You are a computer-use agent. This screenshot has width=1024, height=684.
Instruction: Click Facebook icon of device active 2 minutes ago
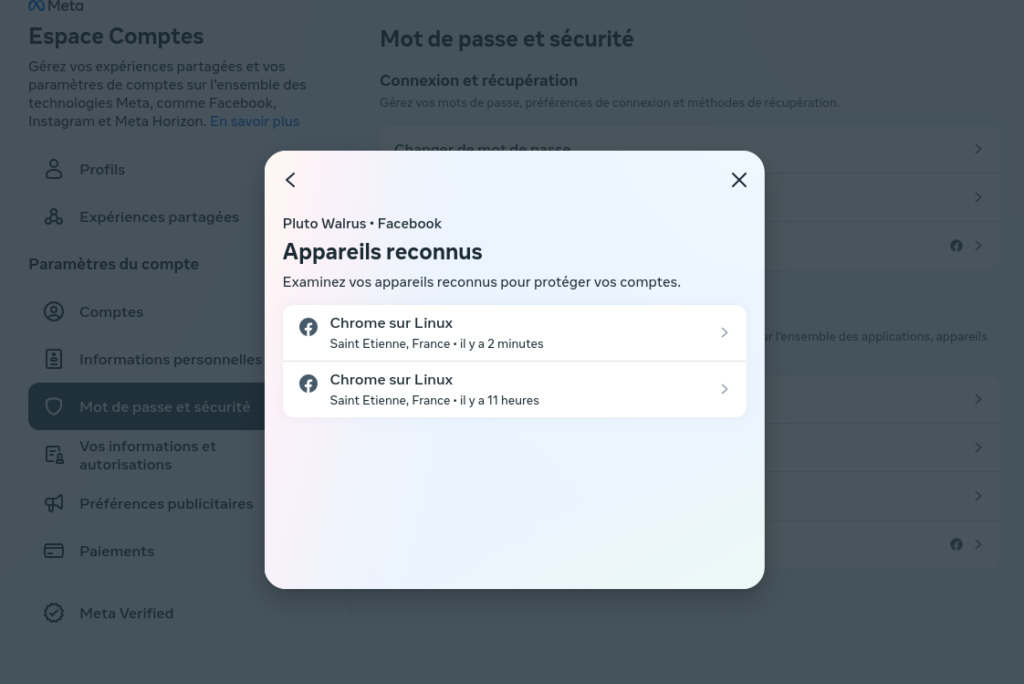(308, 327)
